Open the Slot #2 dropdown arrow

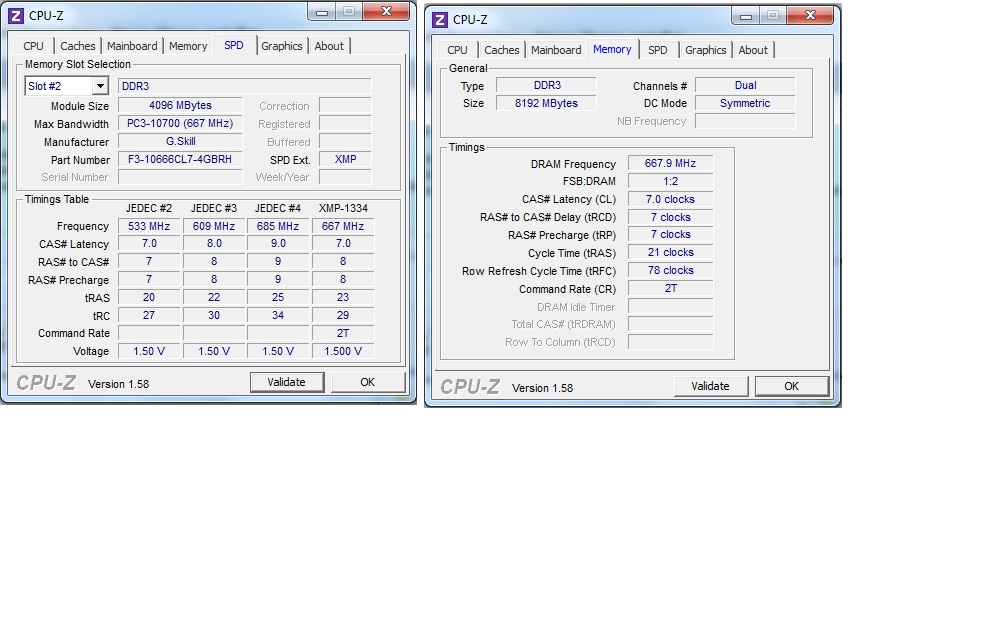(100, 86)
